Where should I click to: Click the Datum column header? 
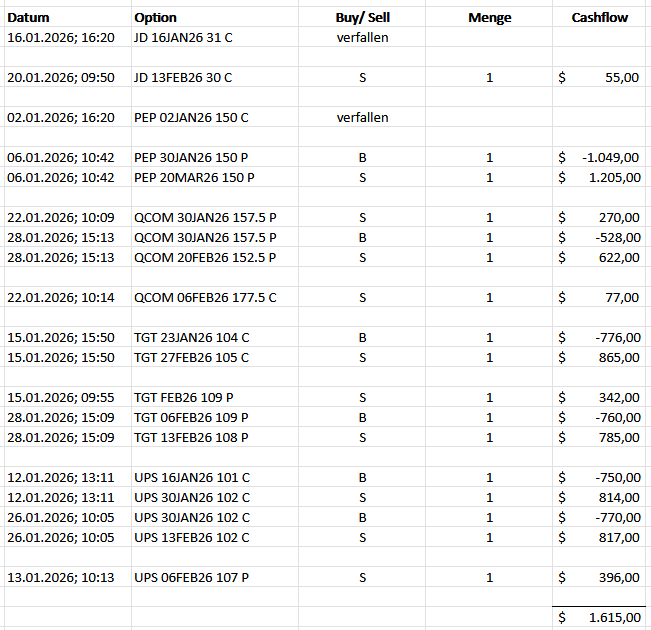(x=28, y=18)
